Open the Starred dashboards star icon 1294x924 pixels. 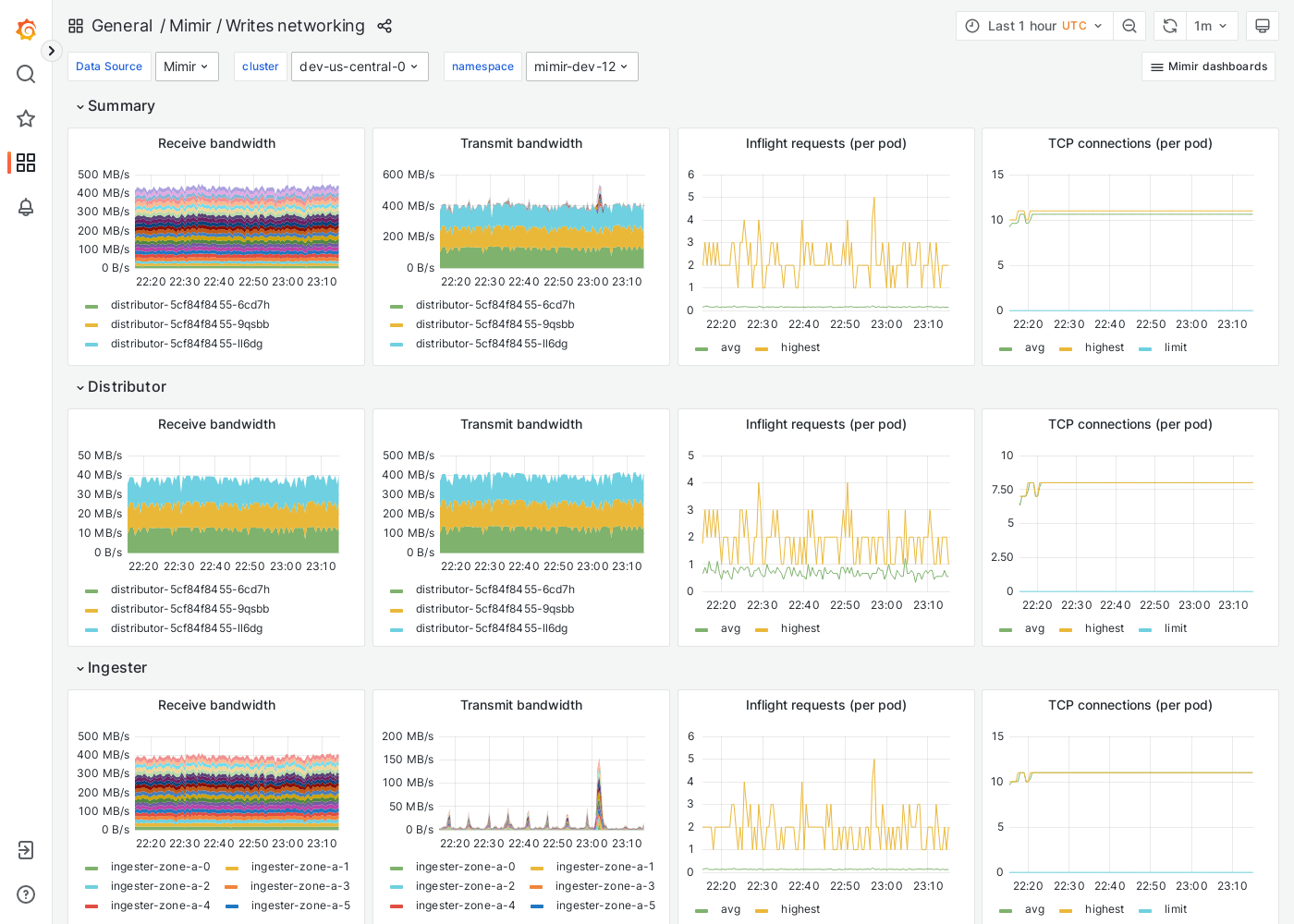[x=26, y=118]
